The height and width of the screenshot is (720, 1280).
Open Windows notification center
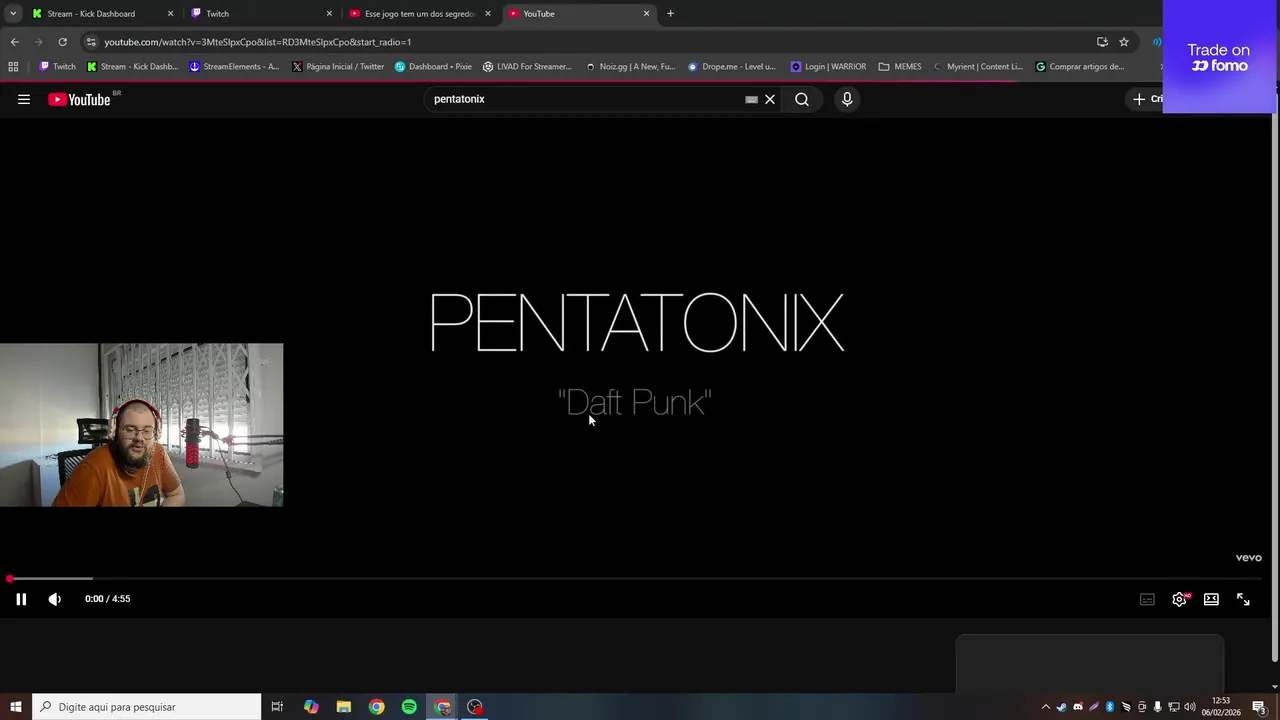point(1260,707)
